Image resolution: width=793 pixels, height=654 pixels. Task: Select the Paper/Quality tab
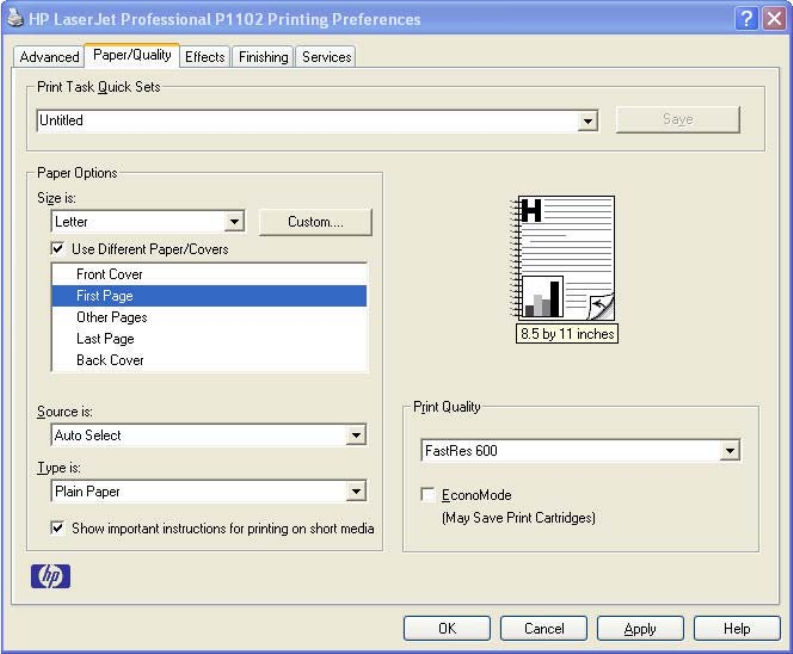(x=132, y=55)
